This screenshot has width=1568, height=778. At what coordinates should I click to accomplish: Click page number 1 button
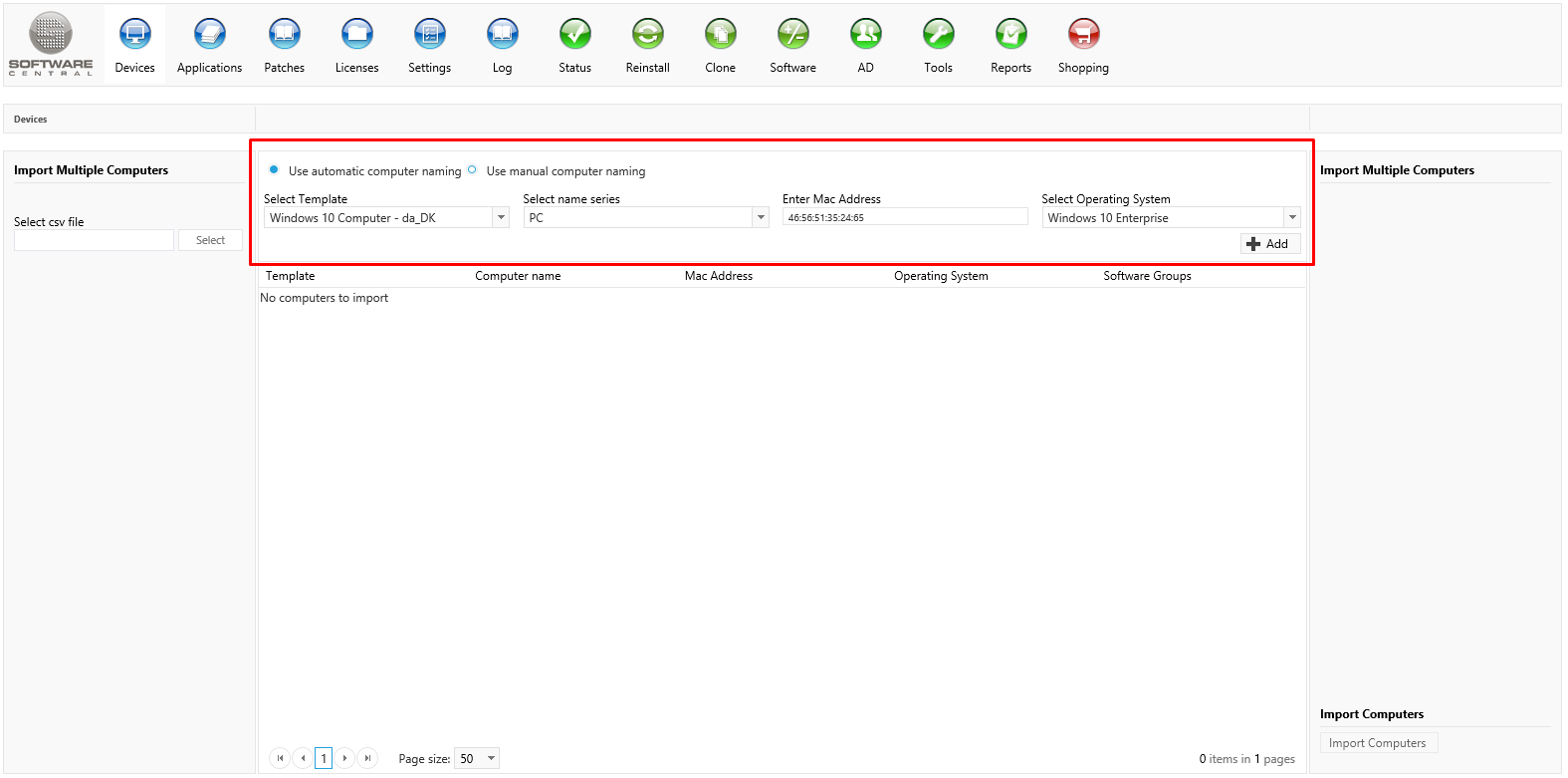pyautogui.click(x=324, y=758)
